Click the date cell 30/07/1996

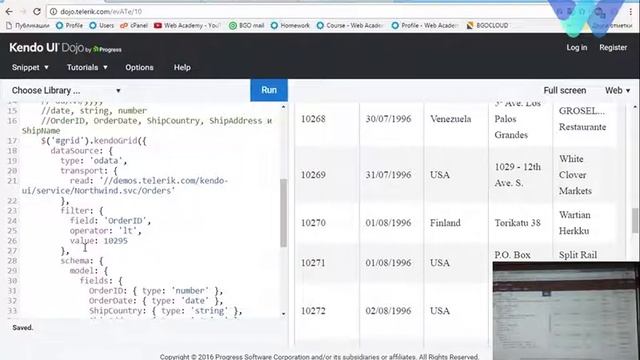(388, 119)
